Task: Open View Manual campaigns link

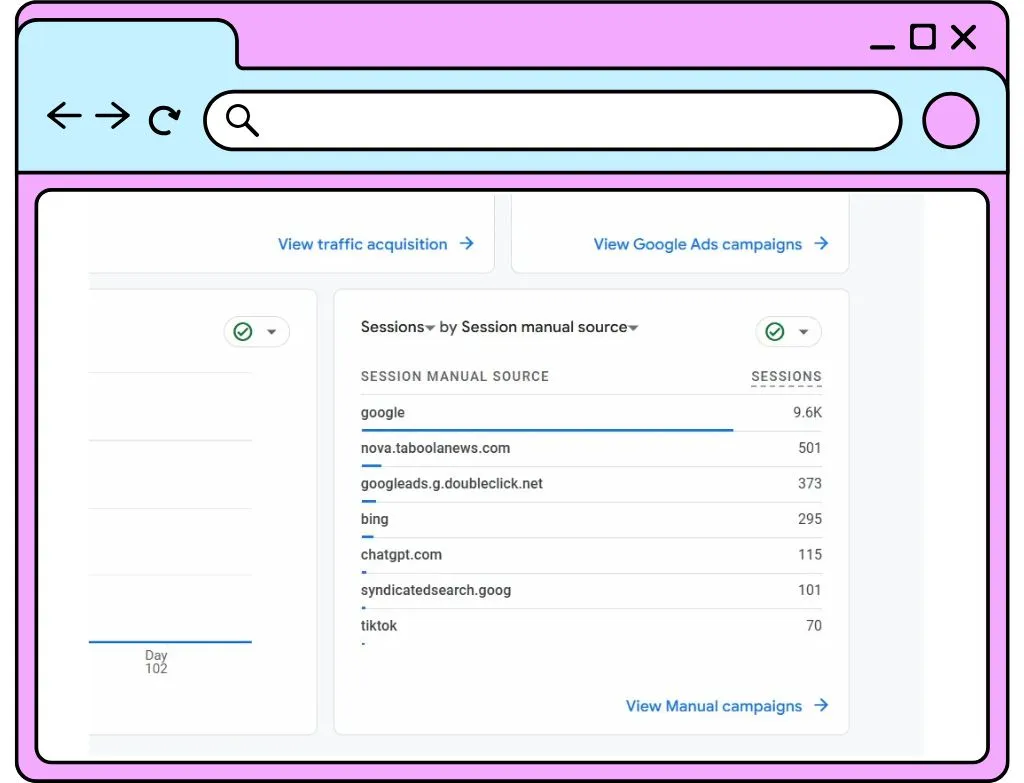Action: click(x=714, y=706)
